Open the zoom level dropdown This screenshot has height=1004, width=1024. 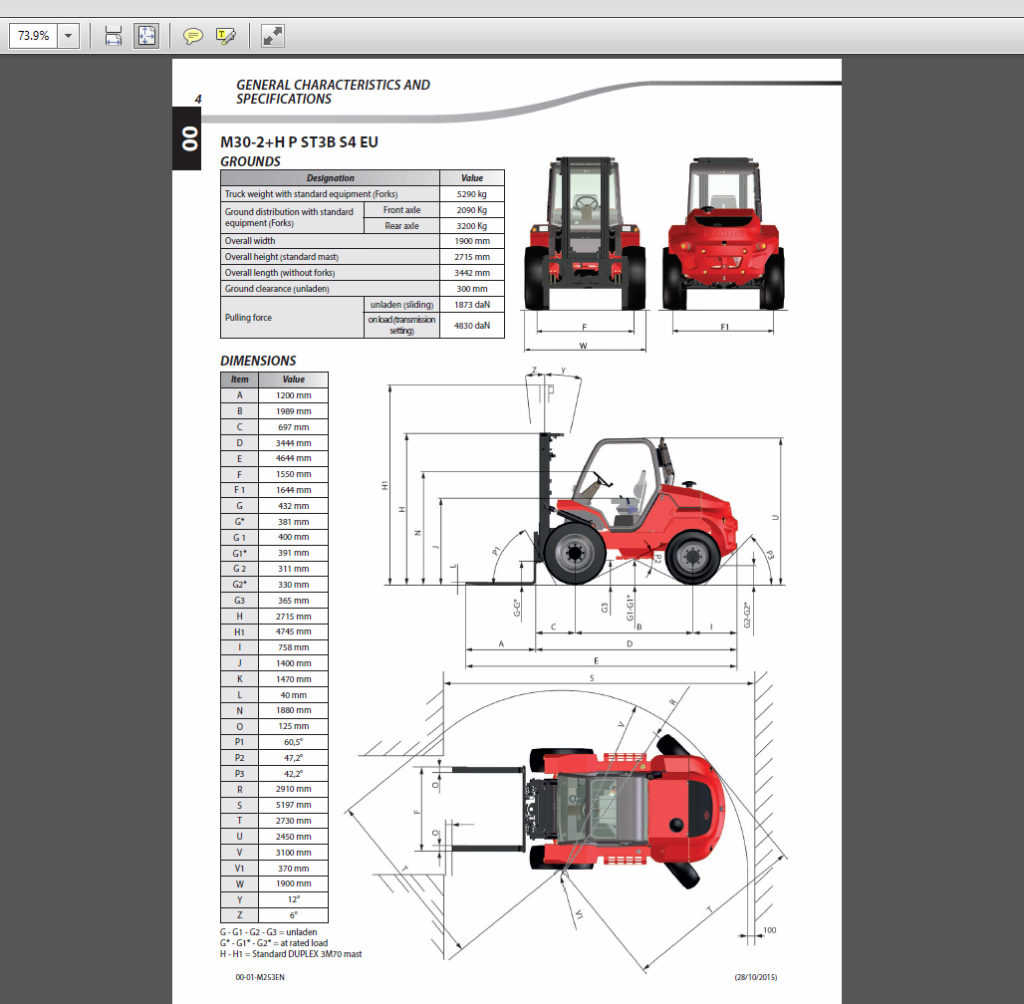tap(67, 35)
